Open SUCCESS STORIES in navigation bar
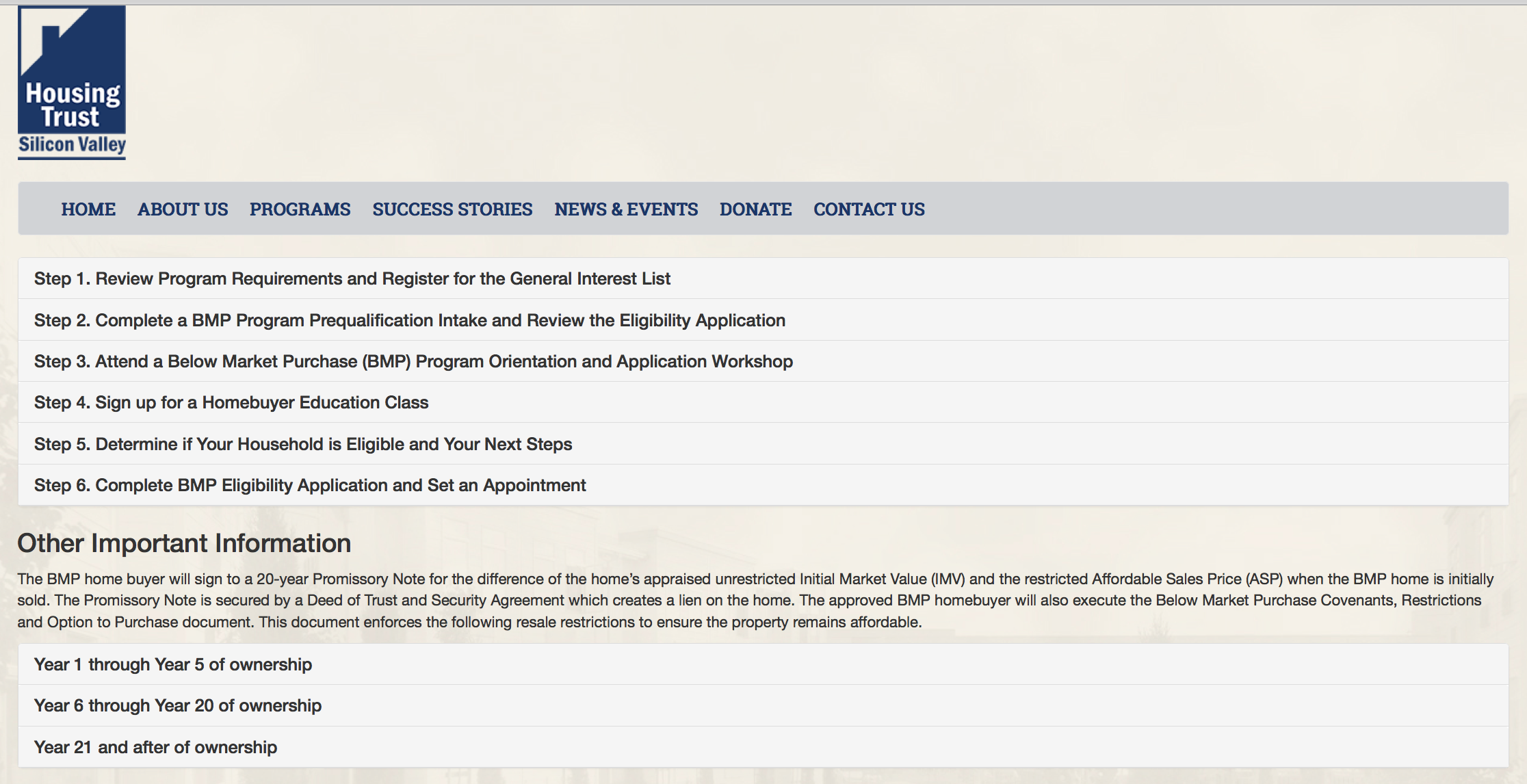 click(x=452, y=209)
